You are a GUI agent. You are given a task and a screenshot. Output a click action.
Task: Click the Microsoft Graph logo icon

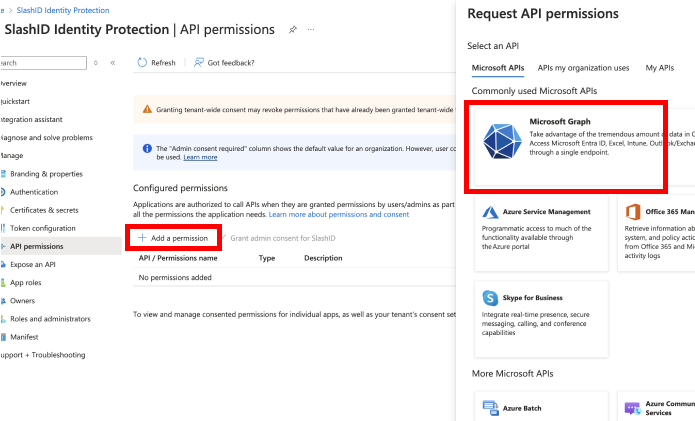[x=502, y=141]
